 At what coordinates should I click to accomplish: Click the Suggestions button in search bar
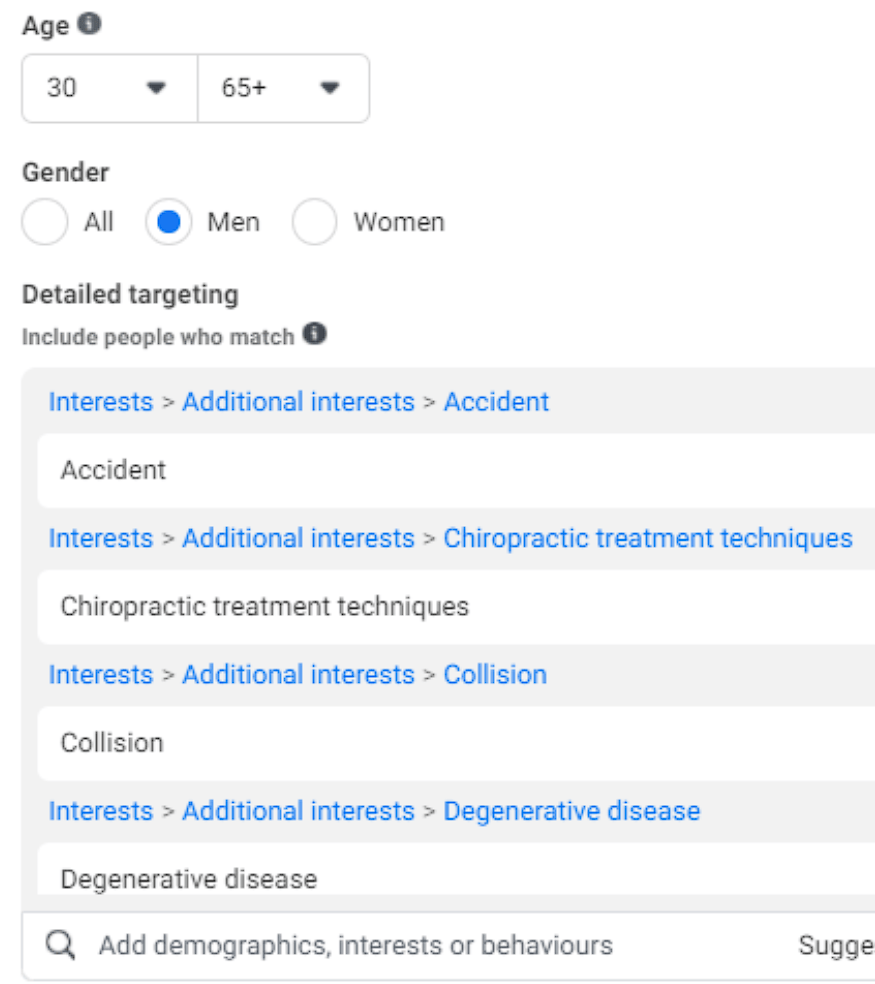click(x=835, y=946)
